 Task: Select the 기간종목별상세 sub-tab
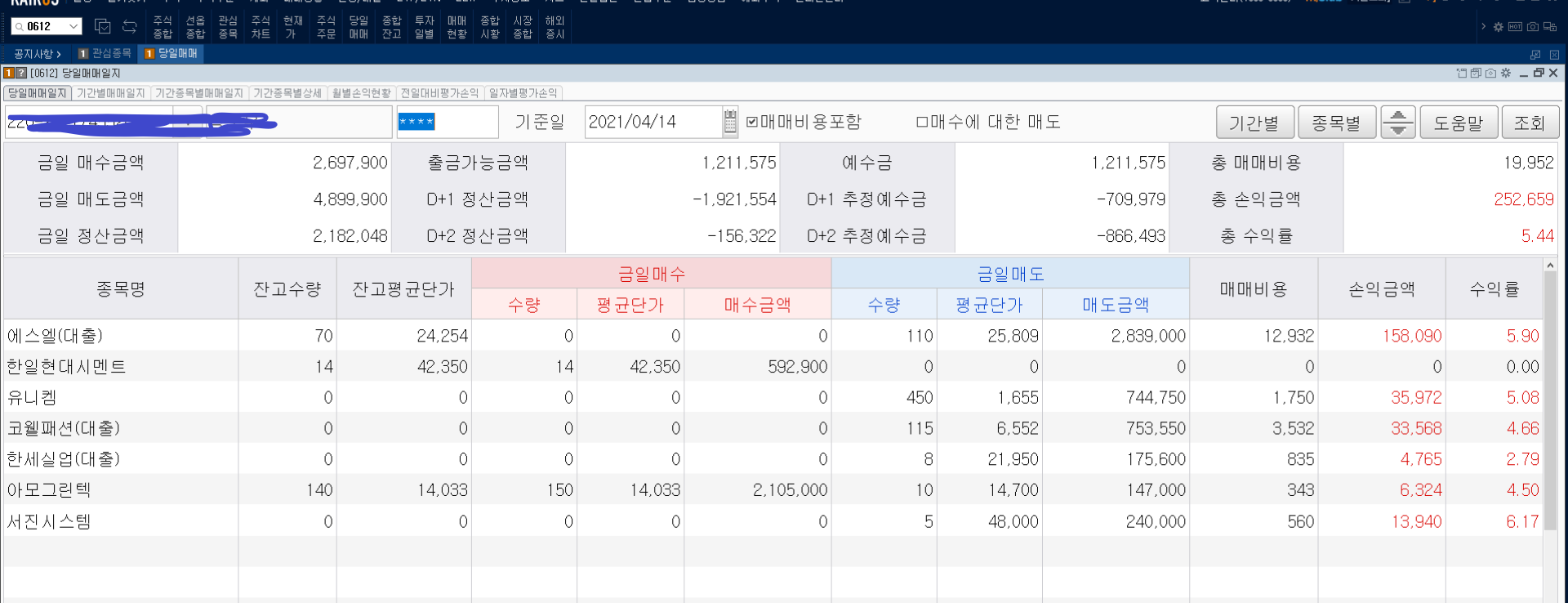(287, 93)
